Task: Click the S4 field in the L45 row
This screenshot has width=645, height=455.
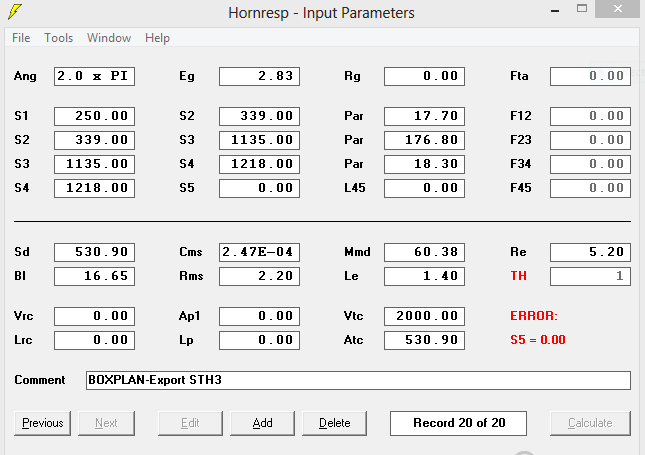Action: tap(94, 188)
